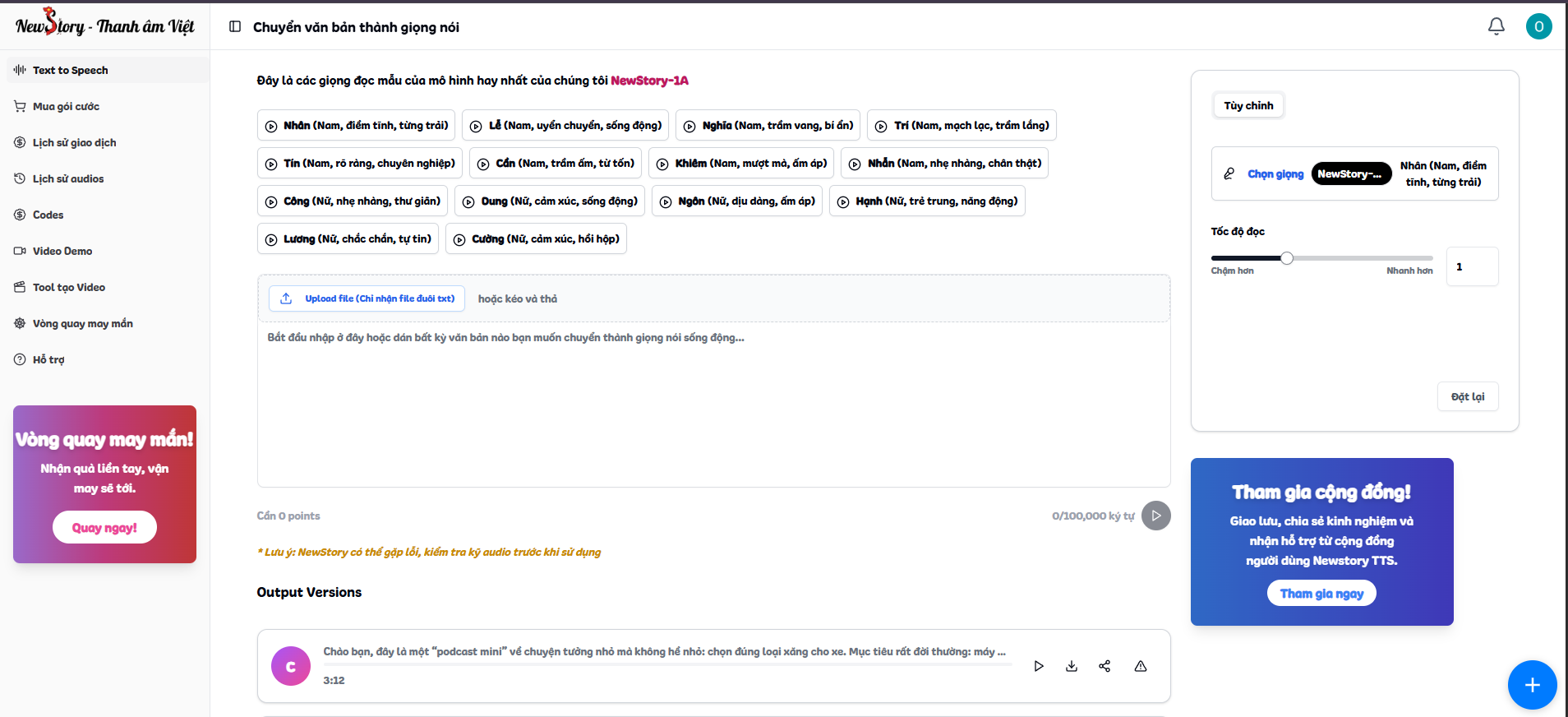1568x717 pixels.
Task: Open the Chọn giọng voice selector
Action: [x=1275, y=174]
